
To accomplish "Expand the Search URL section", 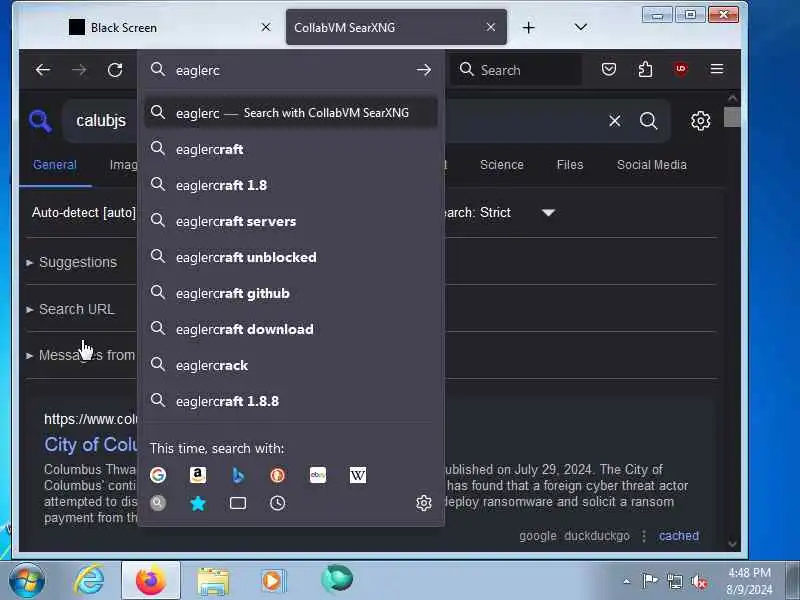I will pyautogui.click(x=70, y=309).
